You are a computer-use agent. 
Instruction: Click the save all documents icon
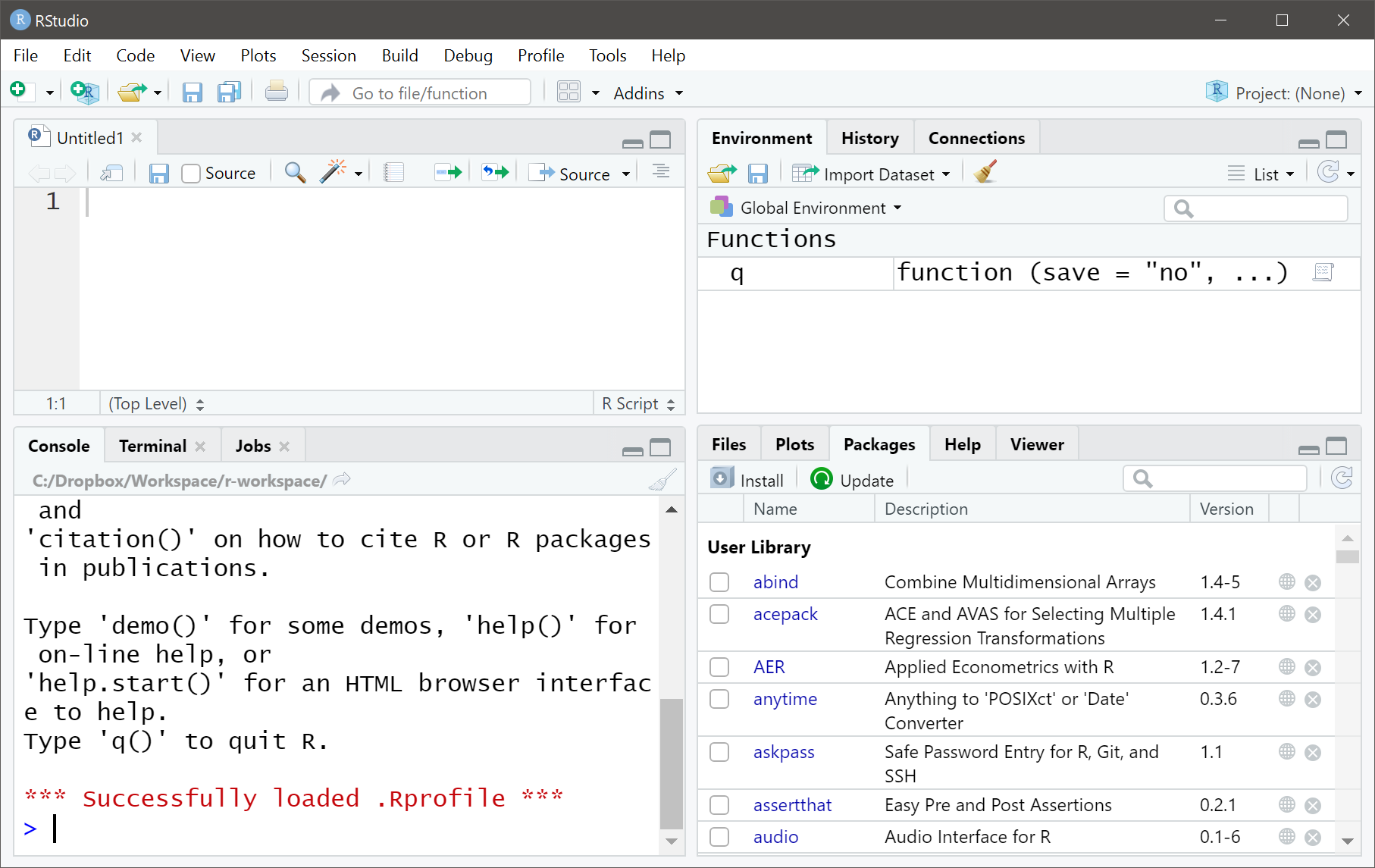click(229, 92)
